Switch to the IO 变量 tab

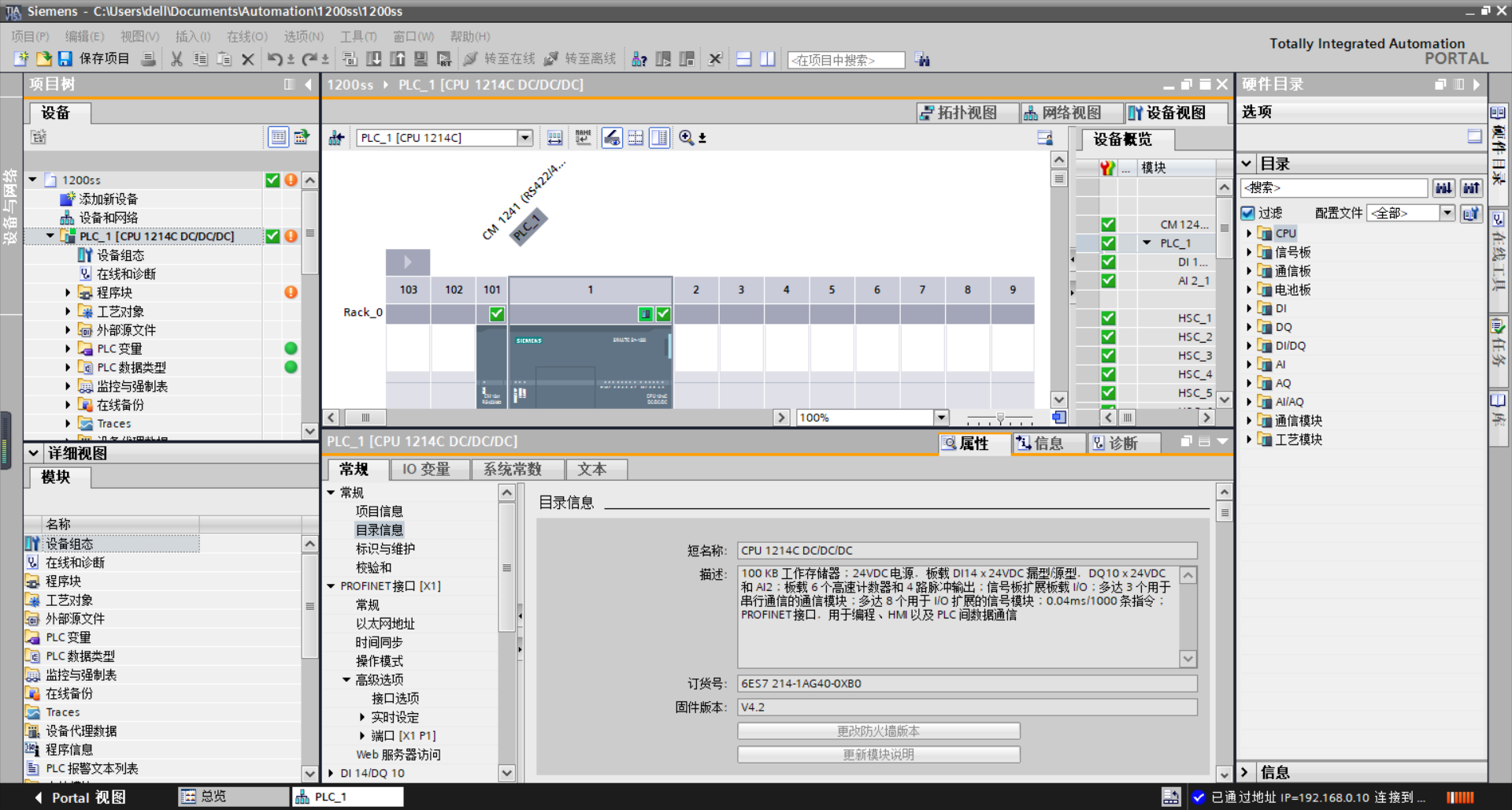(x=426, y=470)
